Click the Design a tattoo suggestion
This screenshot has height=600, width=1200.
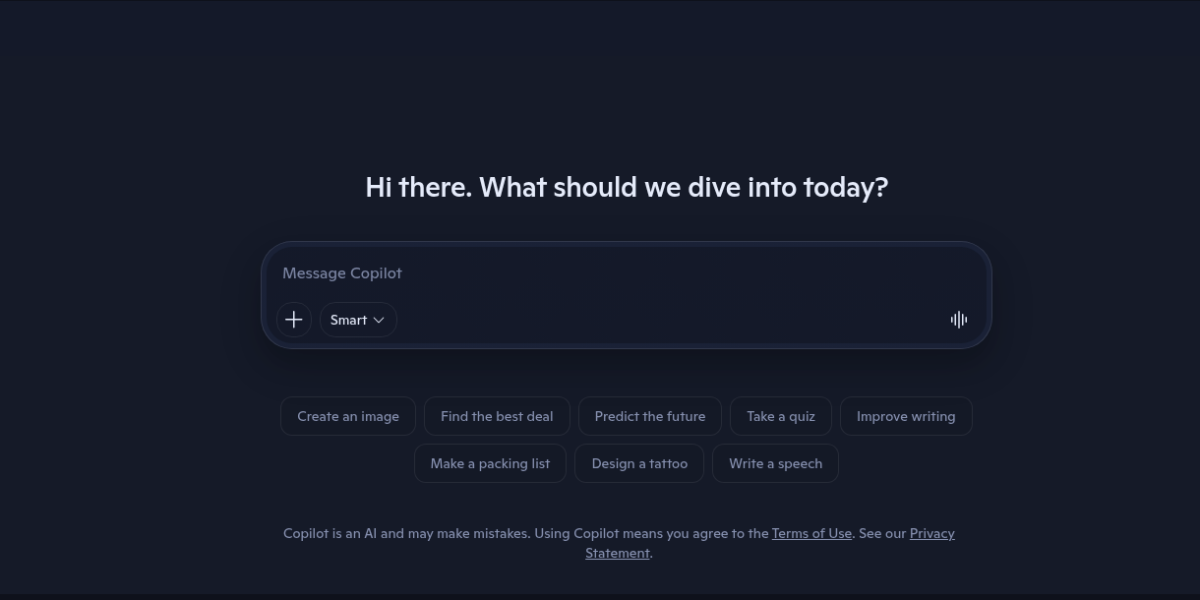coord(639,463)
